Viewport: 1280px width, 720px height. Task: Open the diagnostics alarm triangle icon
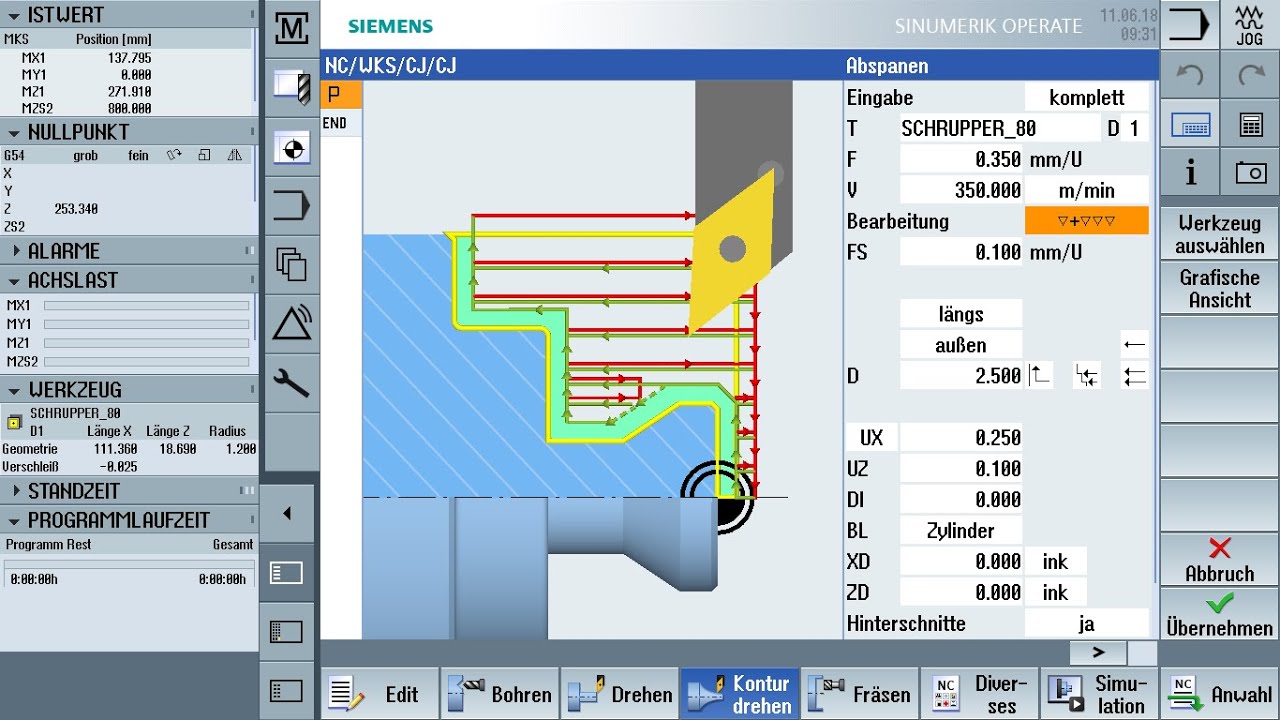[291, 324]
